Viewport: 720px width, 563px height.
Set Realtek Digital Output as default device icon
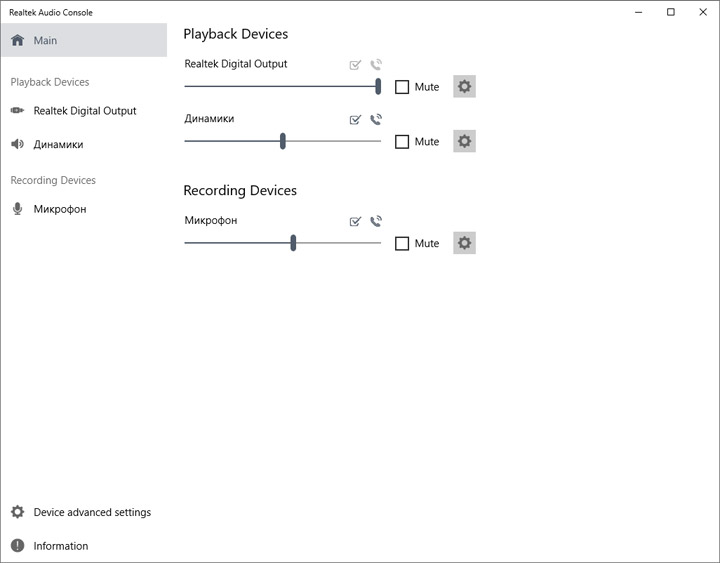(x=355, y=65)
